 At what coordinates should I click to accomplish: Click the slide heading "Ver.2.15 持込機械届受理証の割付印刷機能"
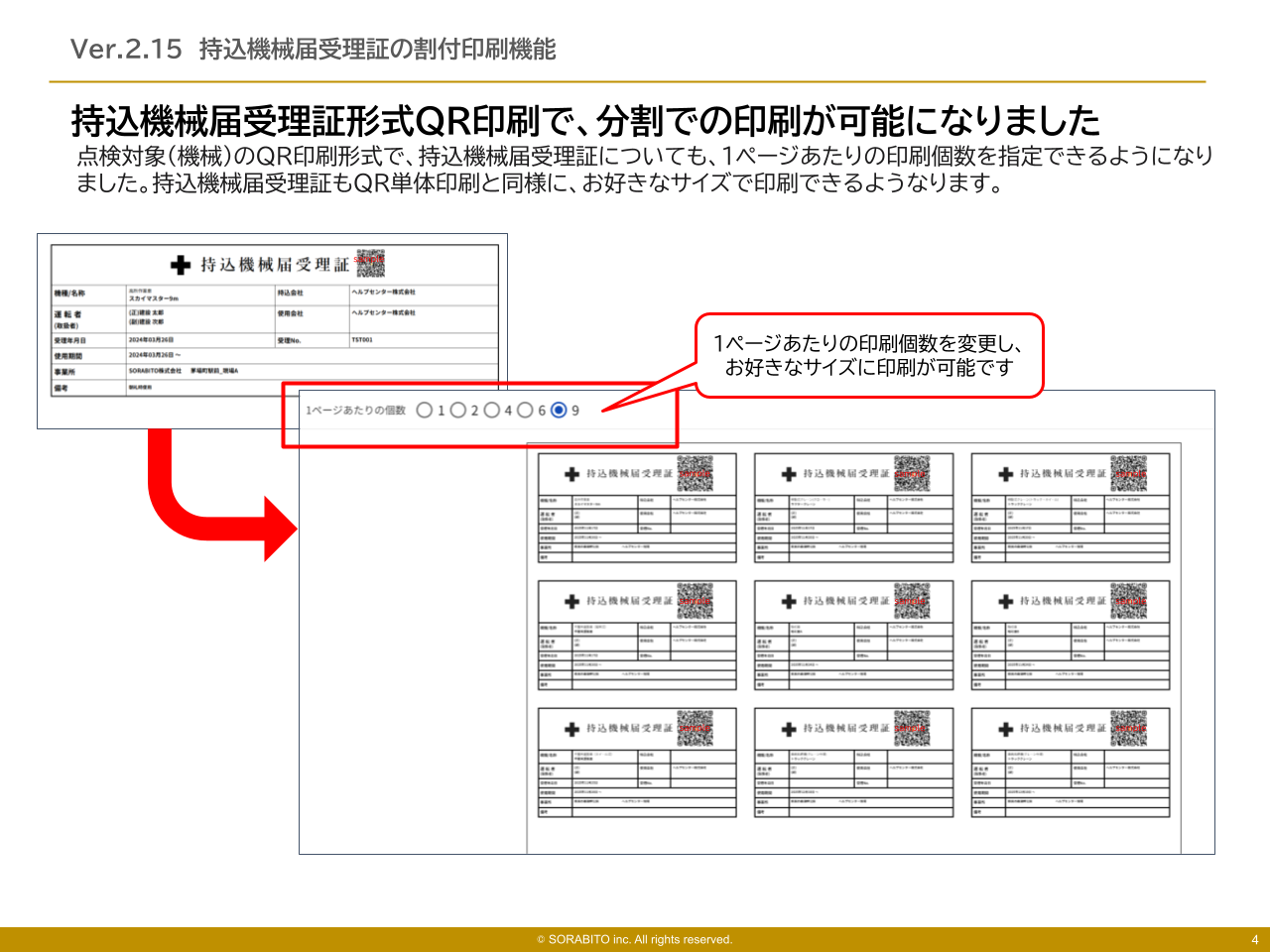pos(314,49)
